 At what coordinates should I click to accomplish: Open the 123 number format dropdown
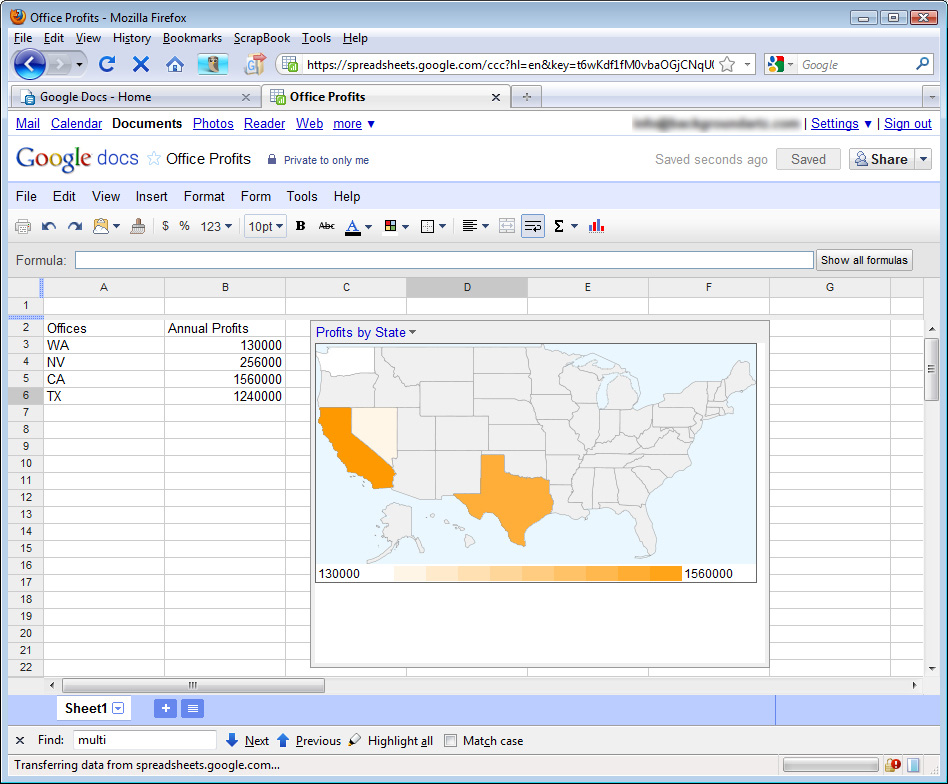(x=216, y=226)
